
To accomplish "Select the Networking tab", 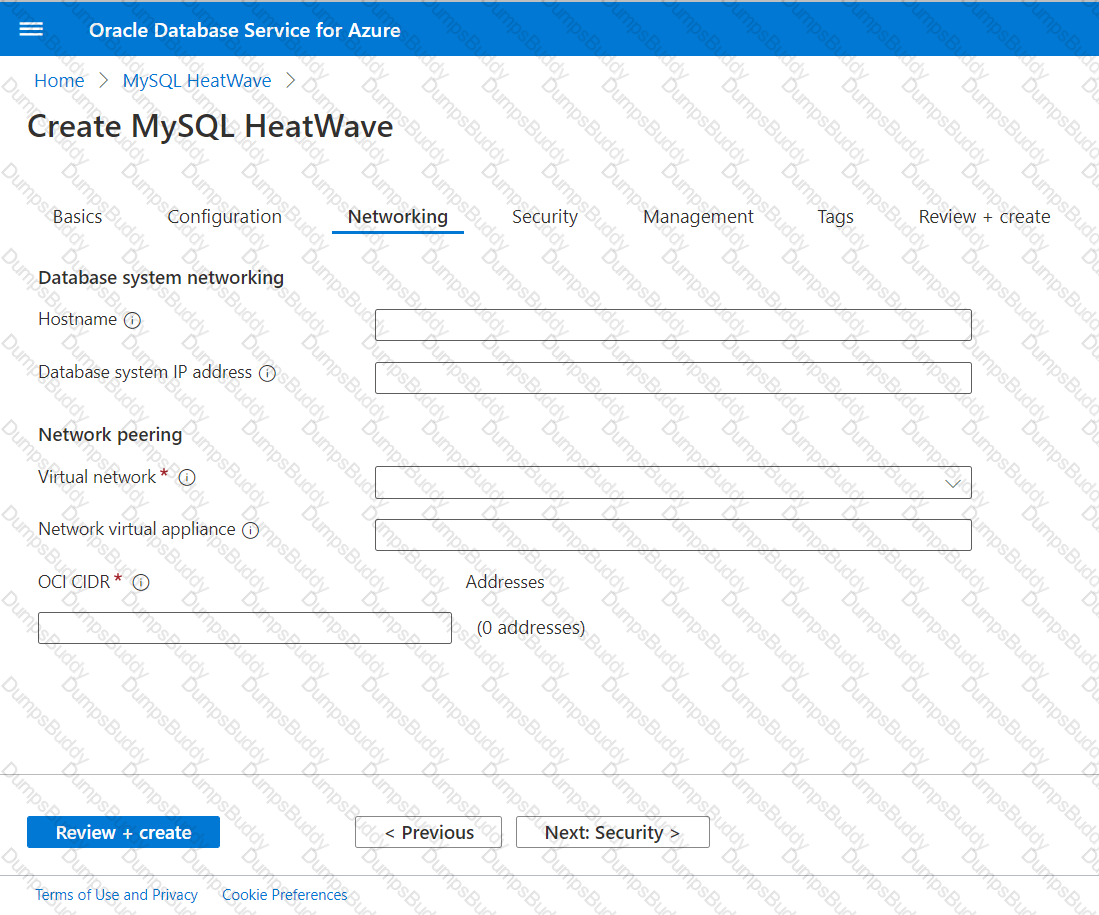I will tap(397, 217).
